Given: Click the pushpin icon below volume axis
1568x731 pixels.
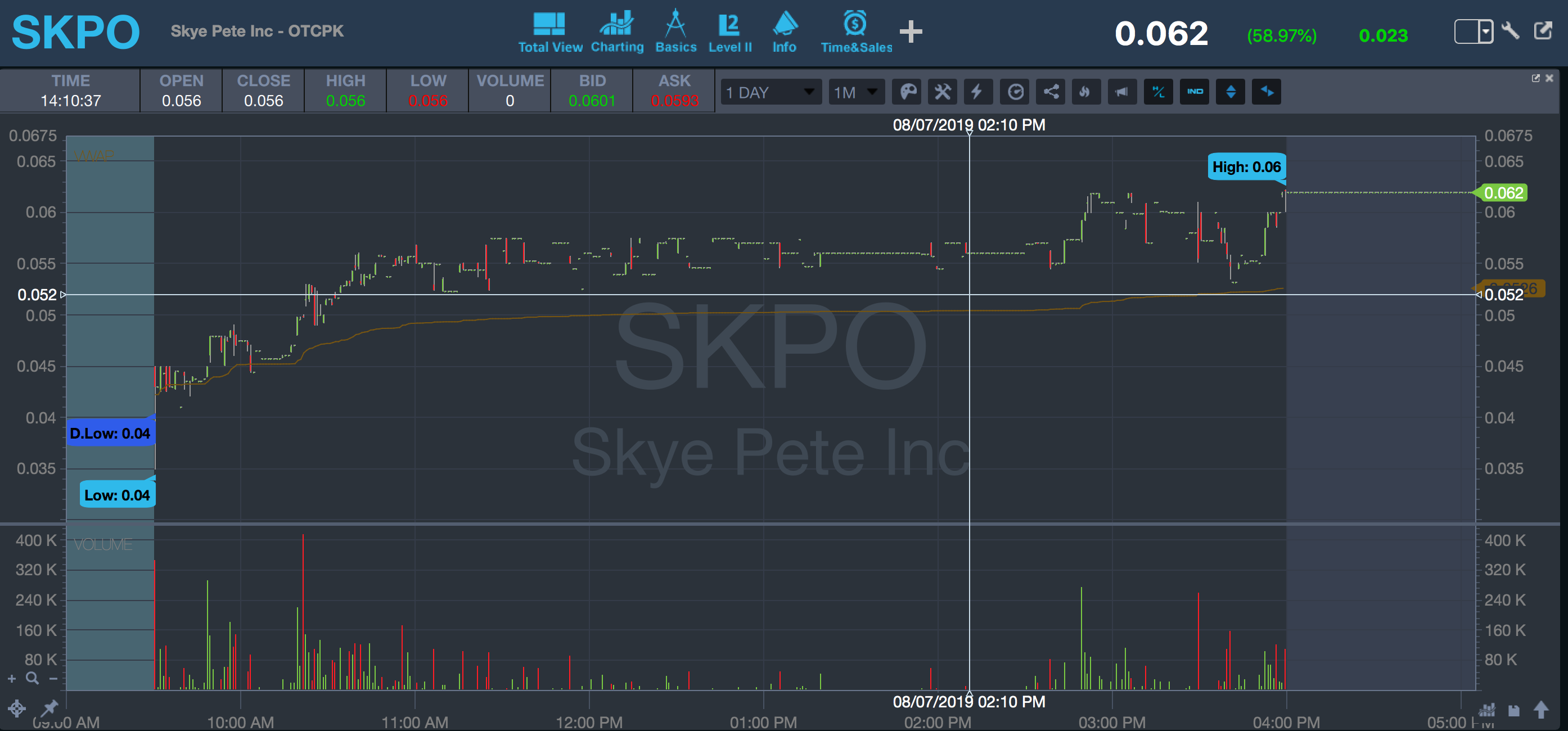Looking at the screenshot, I should coord(49,707).
